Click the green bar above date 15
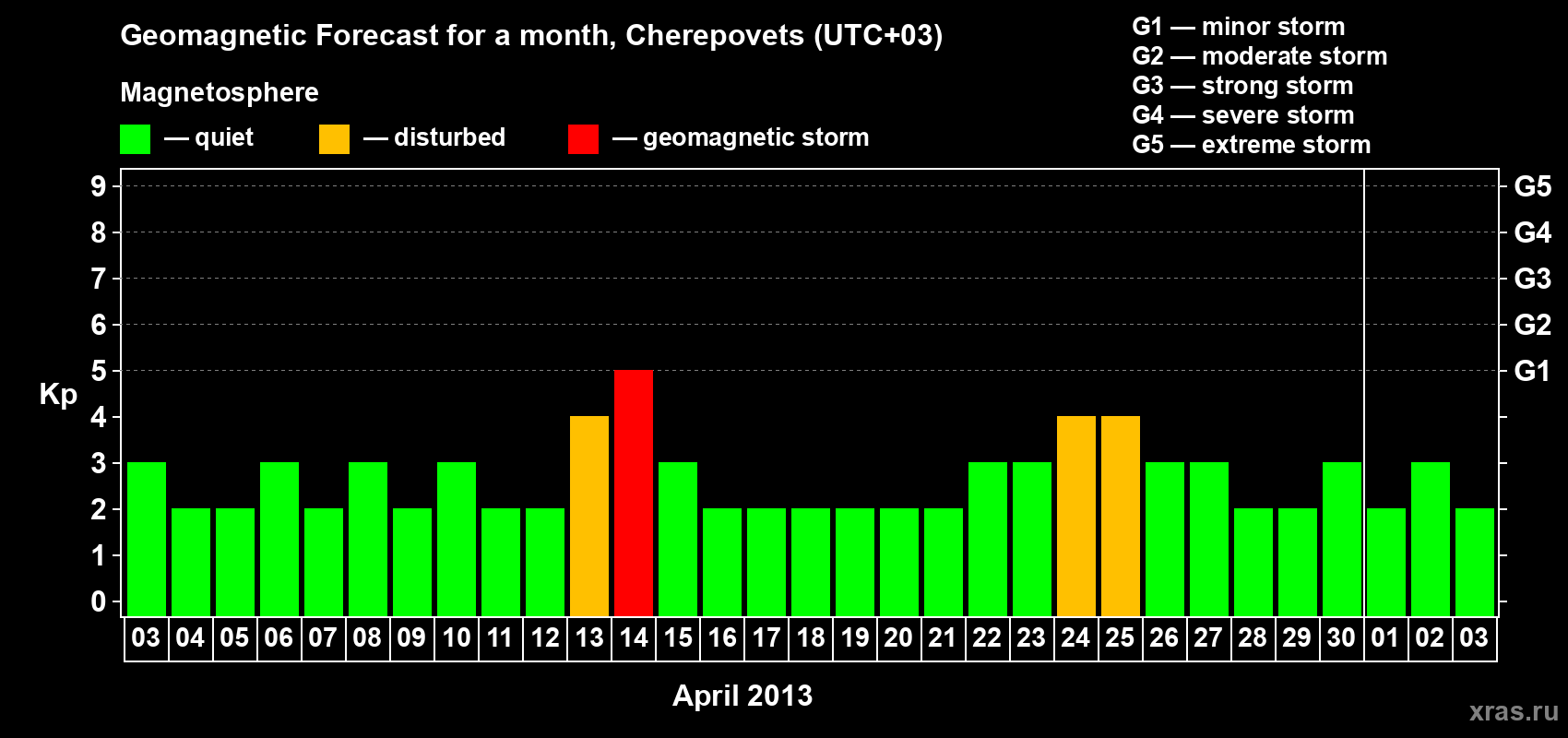This screenshot has width=1568, height=738. 678,539
